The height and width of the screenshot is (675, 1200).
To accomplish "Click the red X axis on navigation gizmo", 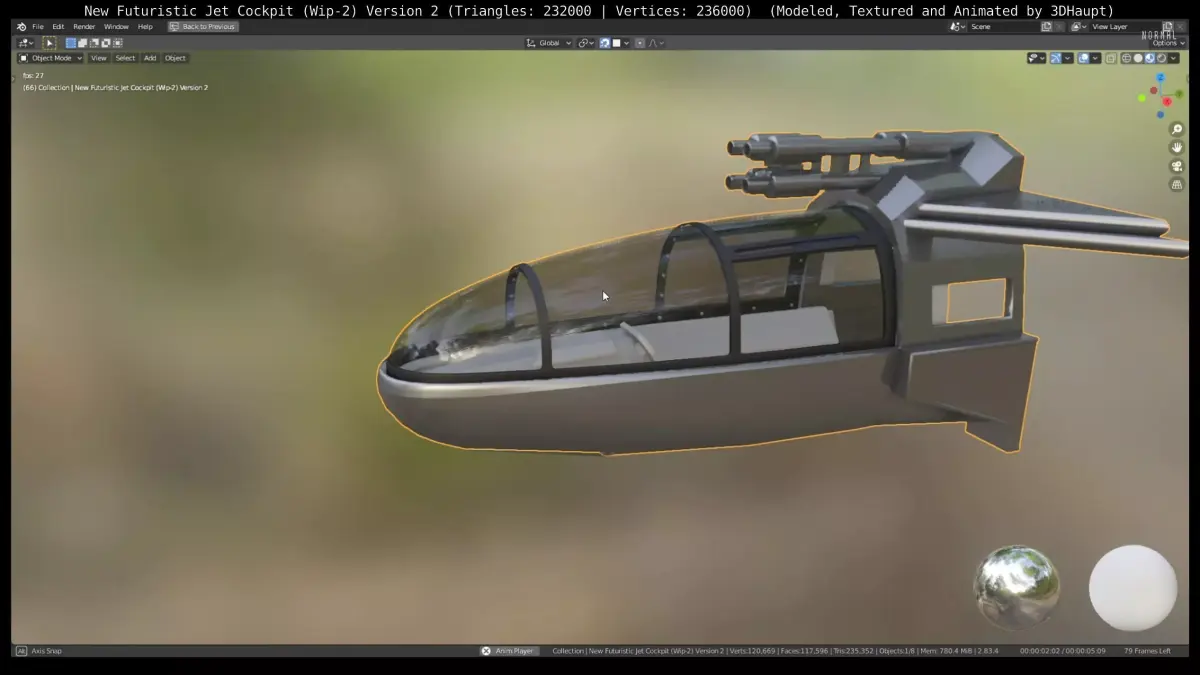I will tap(1167, 101).
